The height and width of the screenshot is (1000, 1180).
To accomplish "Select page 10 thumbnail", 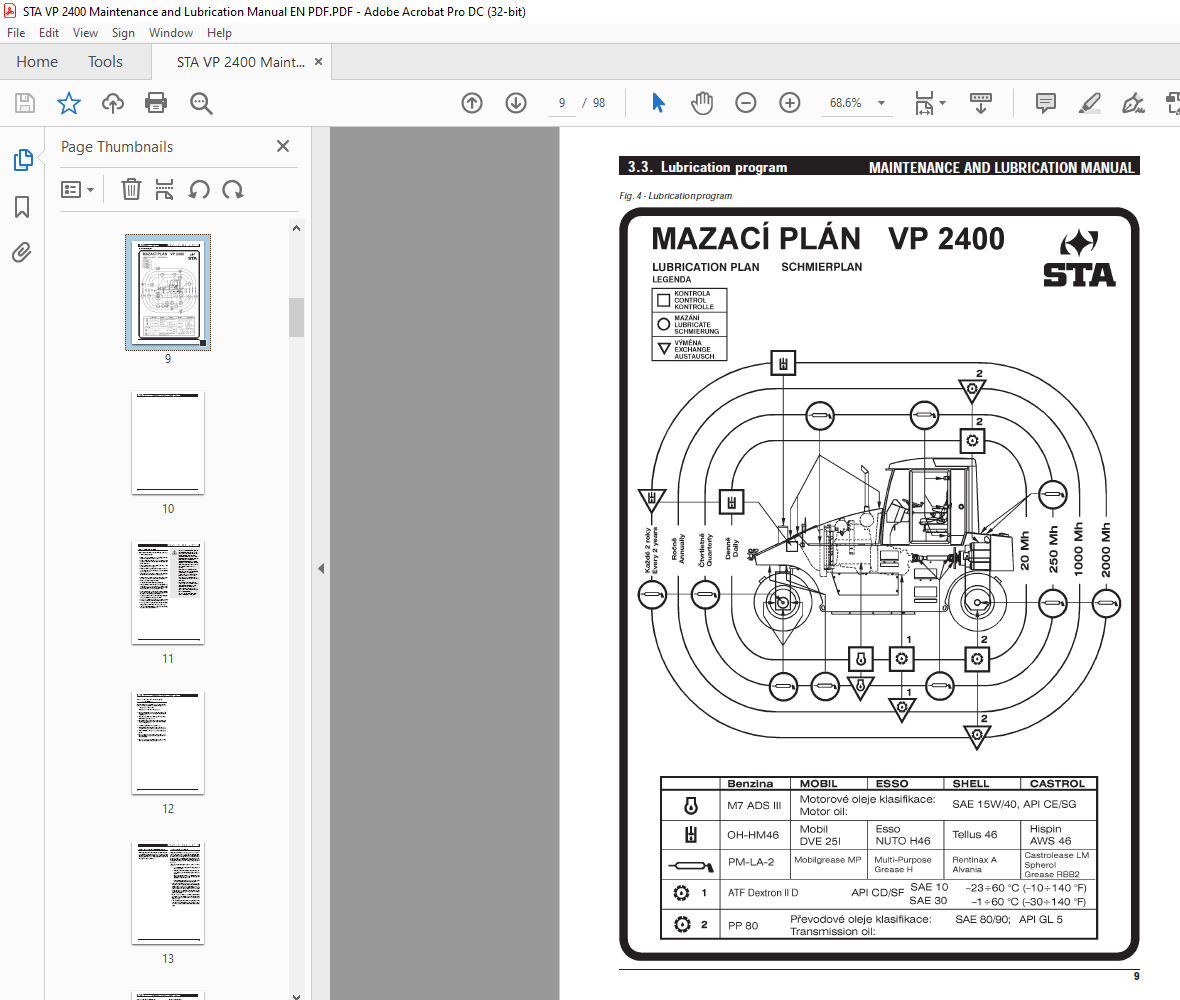I will 168,443.
